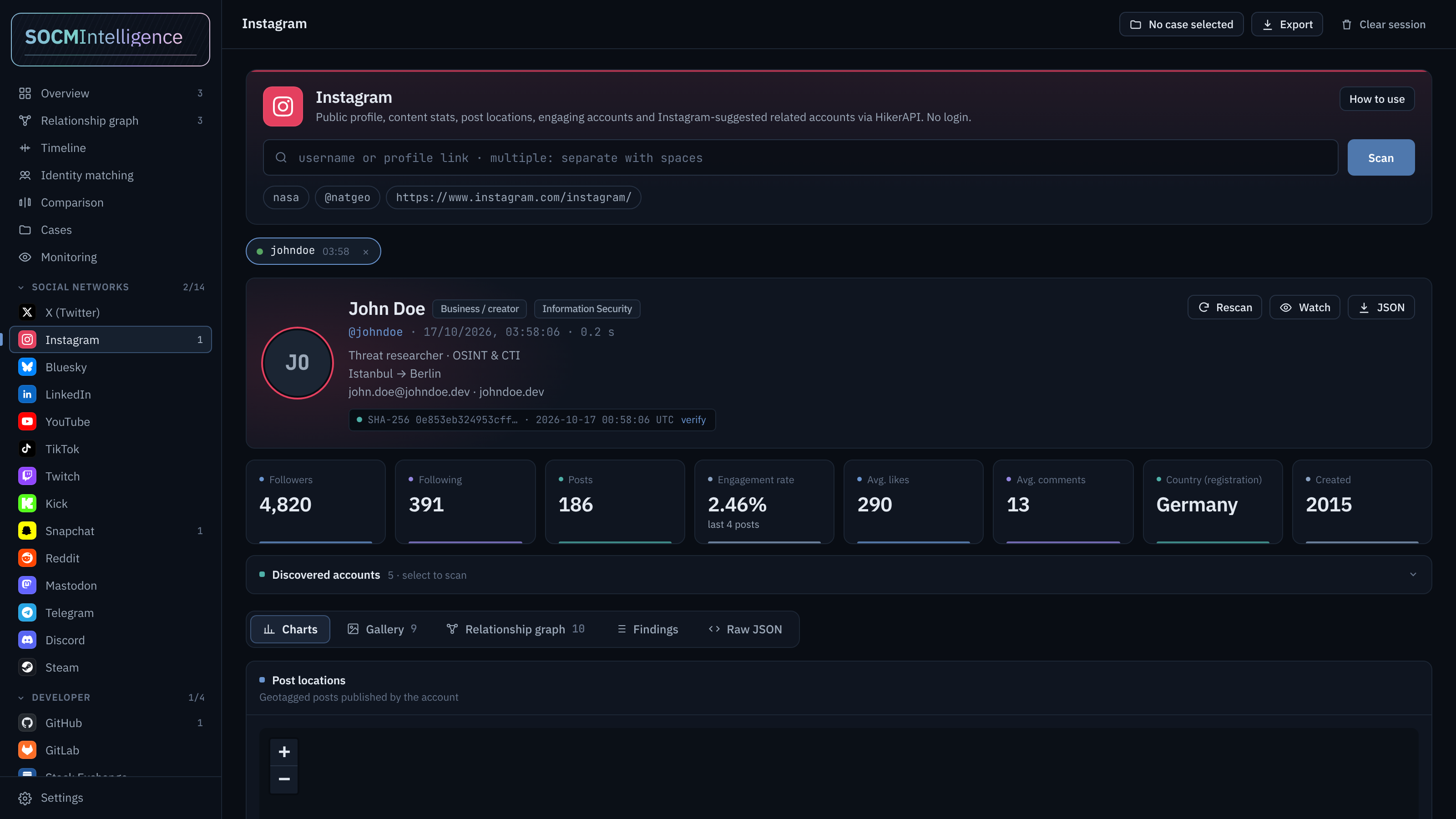Viewport: 1456px width, 819px height.
Task: Select the Discord network
Action: 110,640
